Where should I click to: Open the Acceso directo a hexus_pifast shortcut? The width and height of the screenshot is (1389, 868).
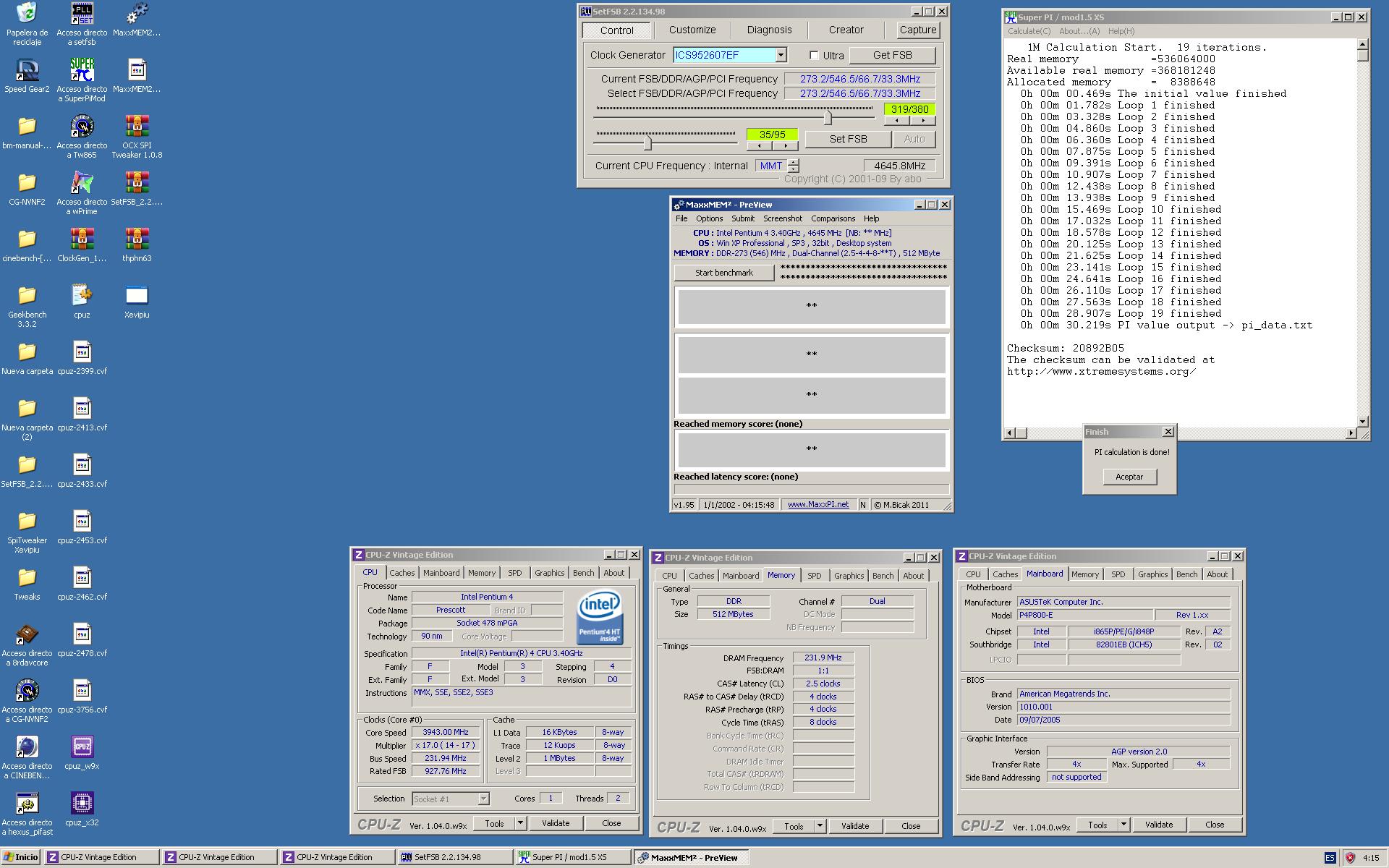pos(27,813)
